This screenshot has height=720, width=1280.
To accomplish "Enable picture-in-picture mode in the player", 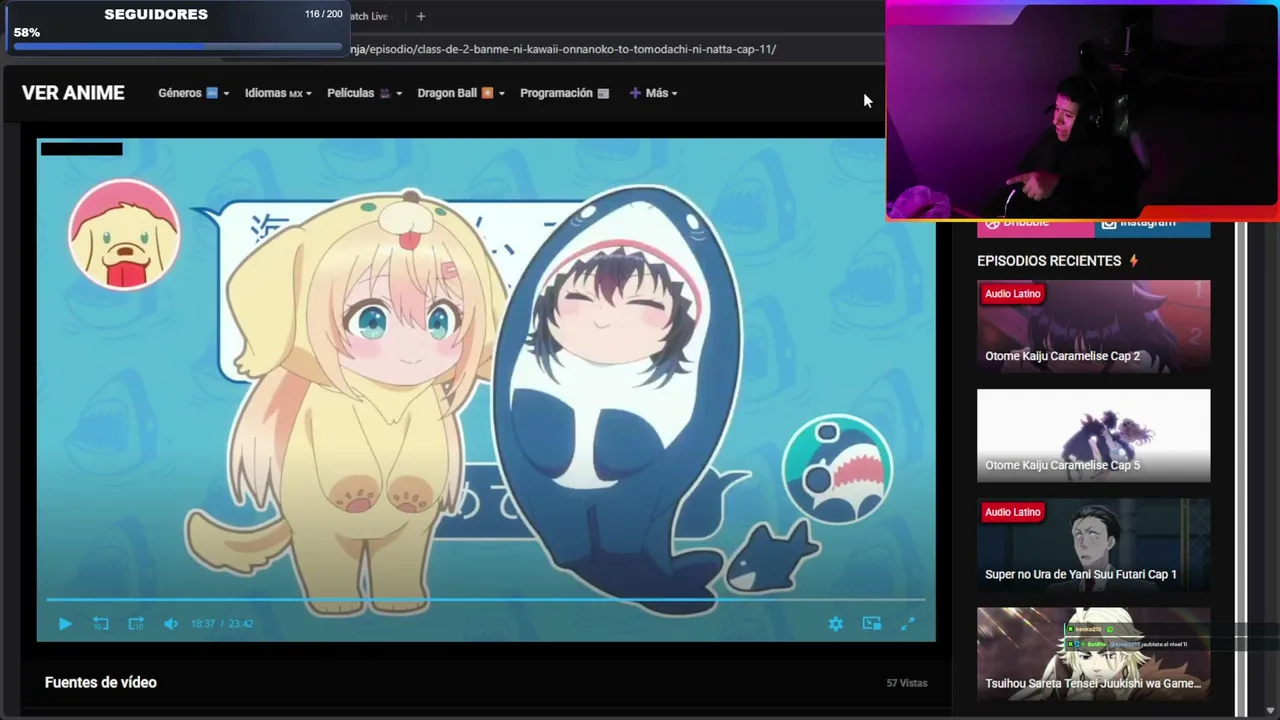I will (x=872, y=624).
